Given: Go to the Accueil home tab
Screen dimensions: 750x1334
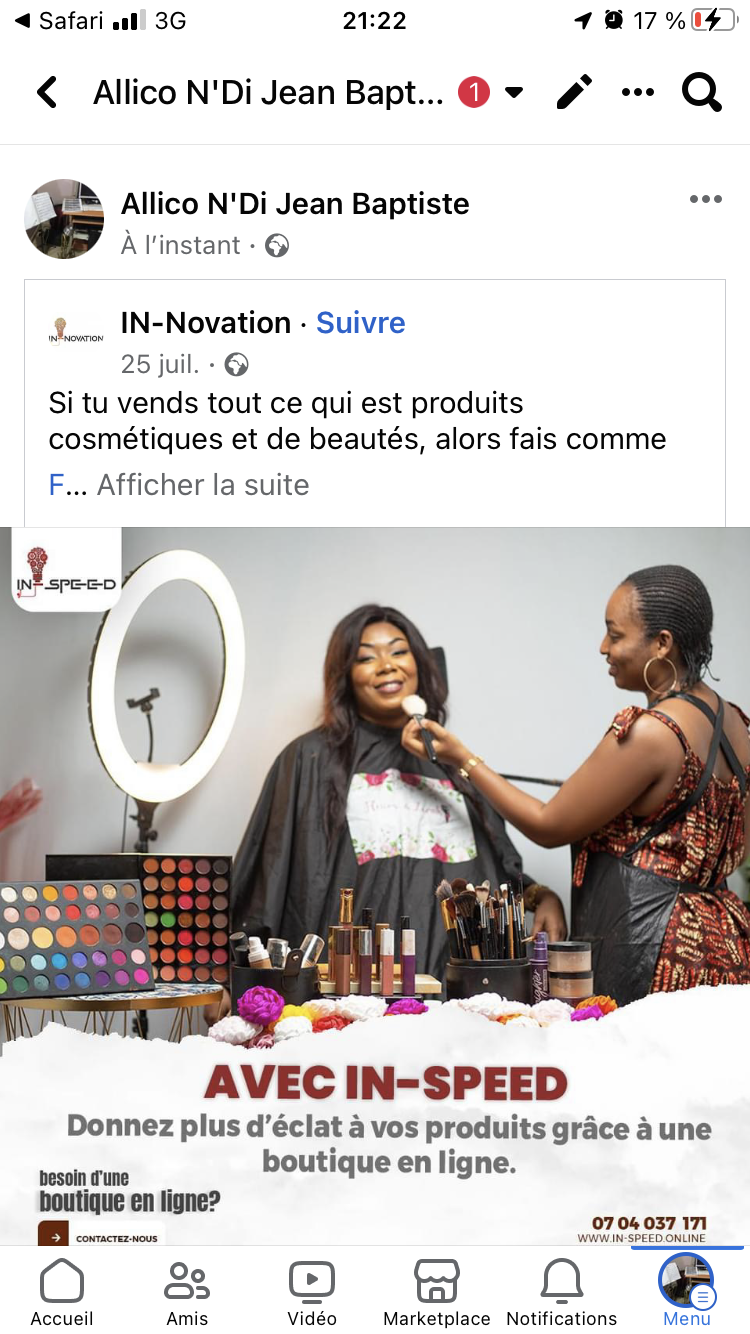Looking at the screenshot, I should [x=62, y=1292].
